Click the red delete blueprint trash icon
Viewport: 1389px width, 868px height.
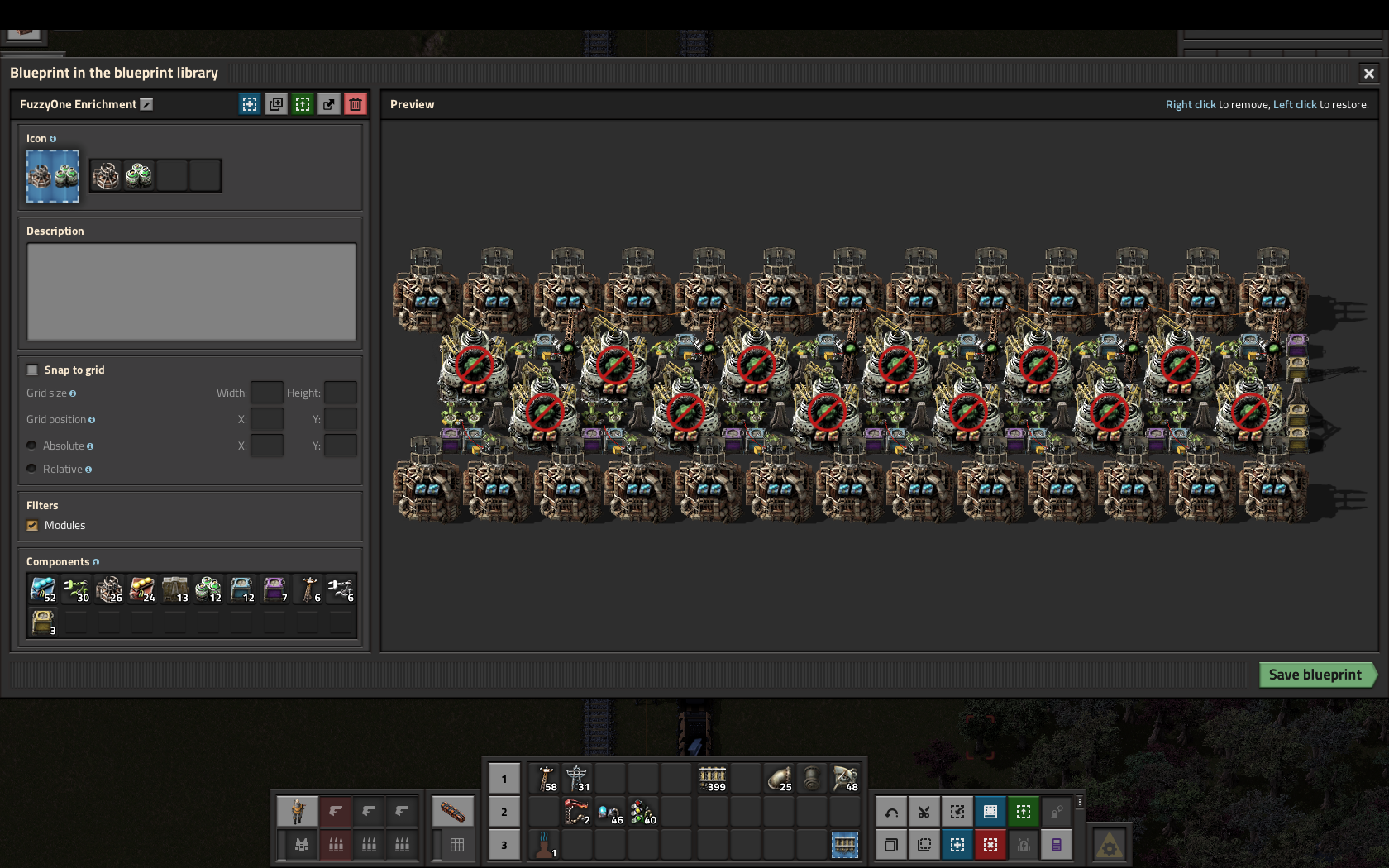coord(356,104)
